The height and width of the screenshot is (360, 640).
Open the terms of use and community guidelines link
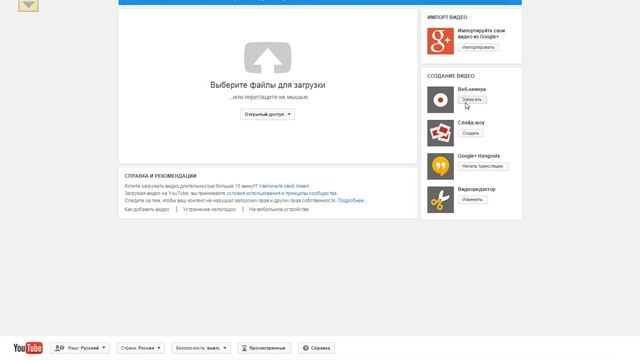[x=282, y=193]
